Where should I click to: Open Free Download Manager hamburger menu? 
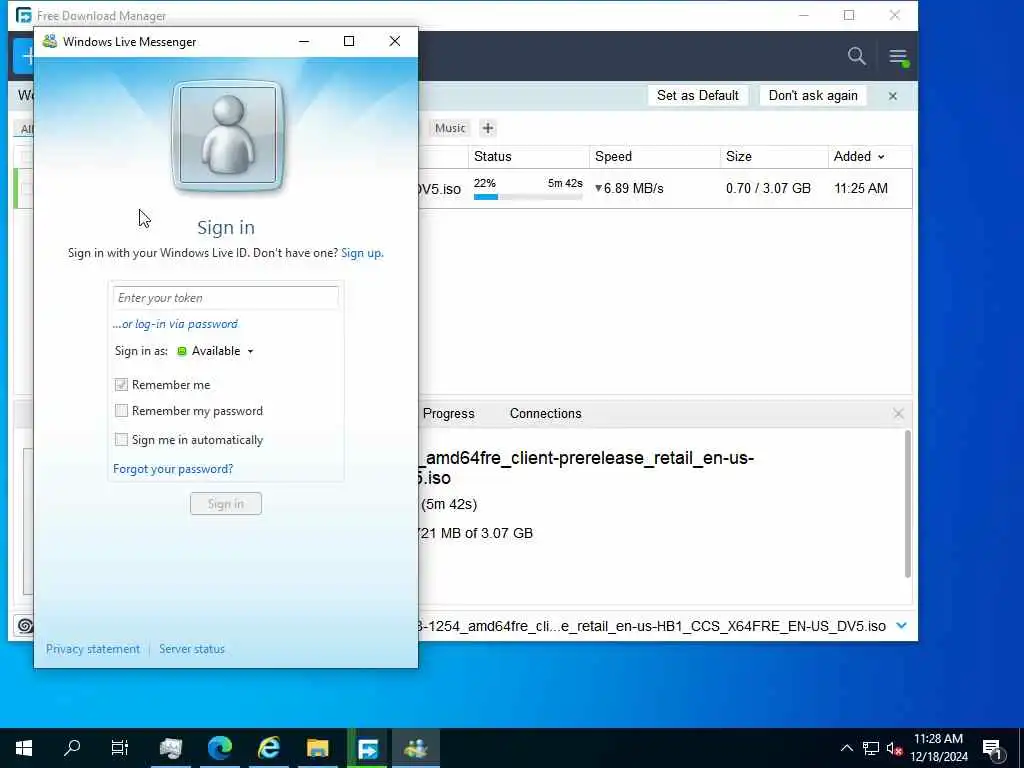[x=899, y=57]
